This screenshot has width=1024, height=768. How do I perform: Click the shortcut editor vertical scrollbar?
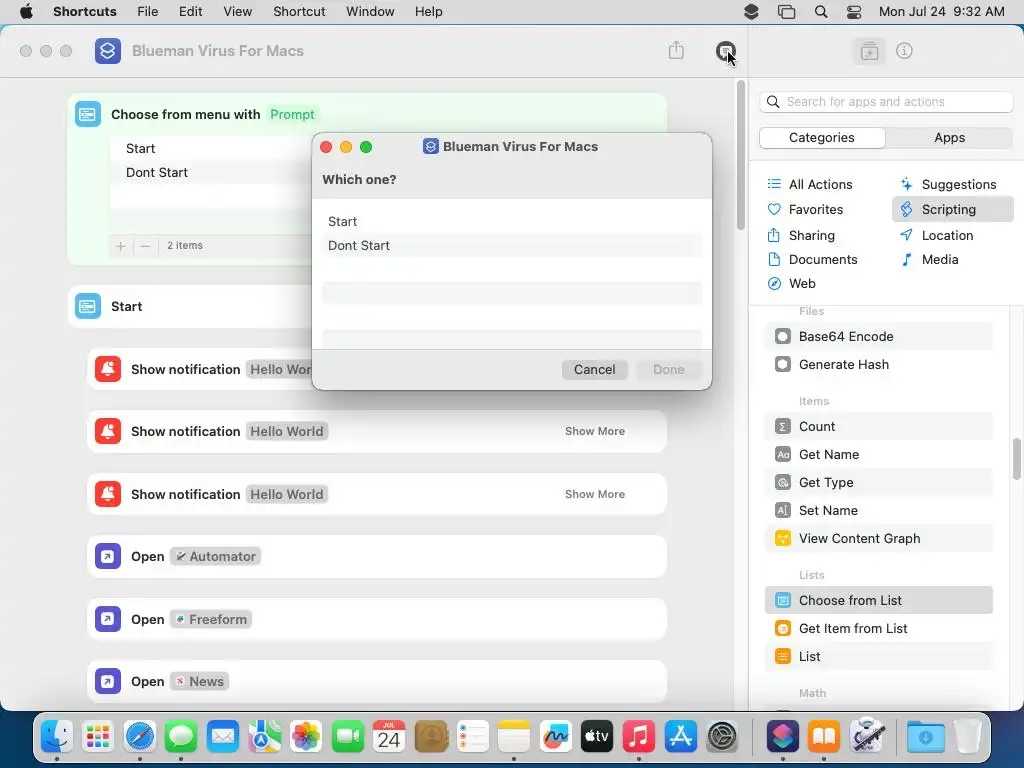click(x=741, y=155)
